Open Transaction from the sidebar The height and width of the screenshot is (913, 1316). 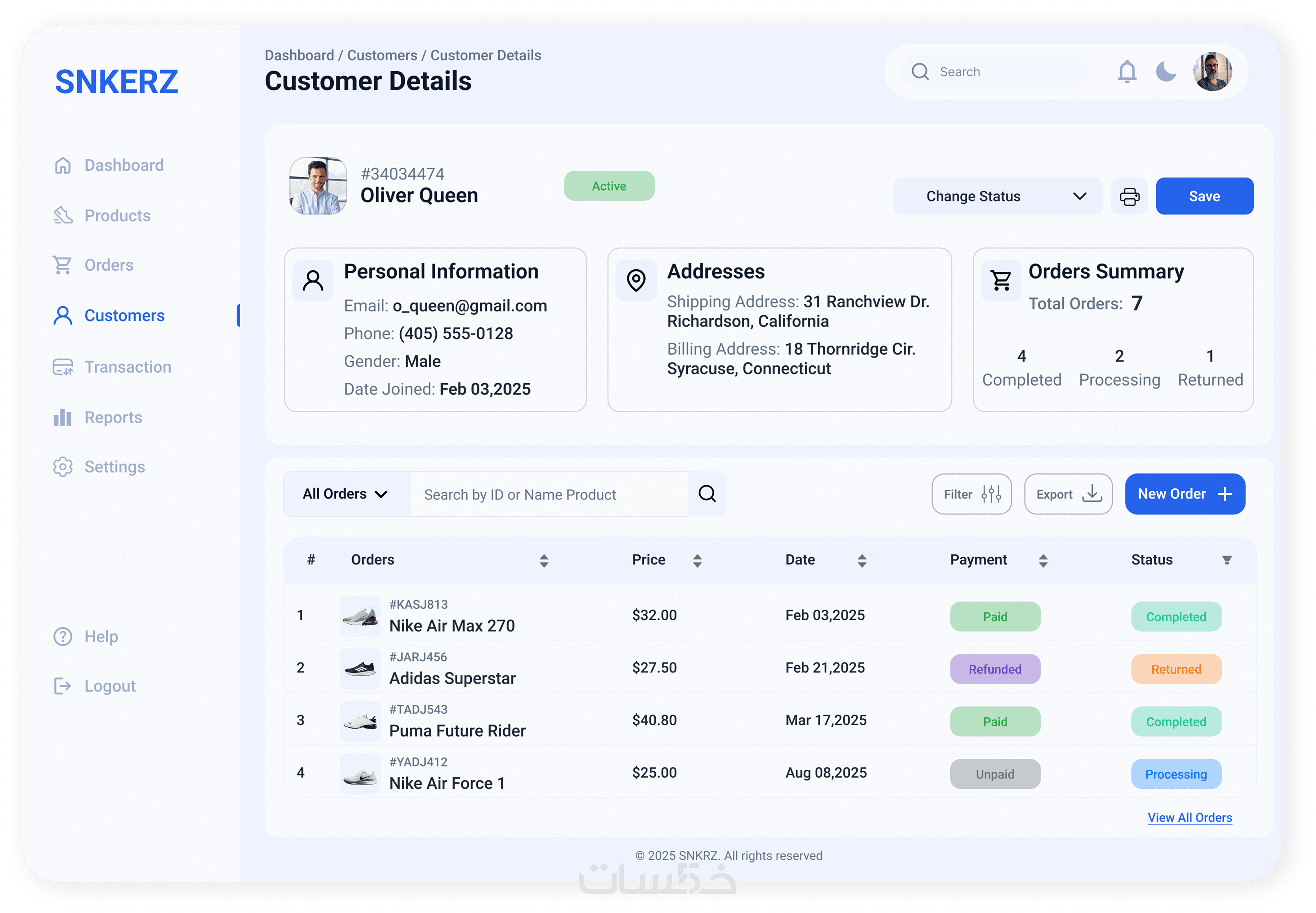click(x=112, y=367)
